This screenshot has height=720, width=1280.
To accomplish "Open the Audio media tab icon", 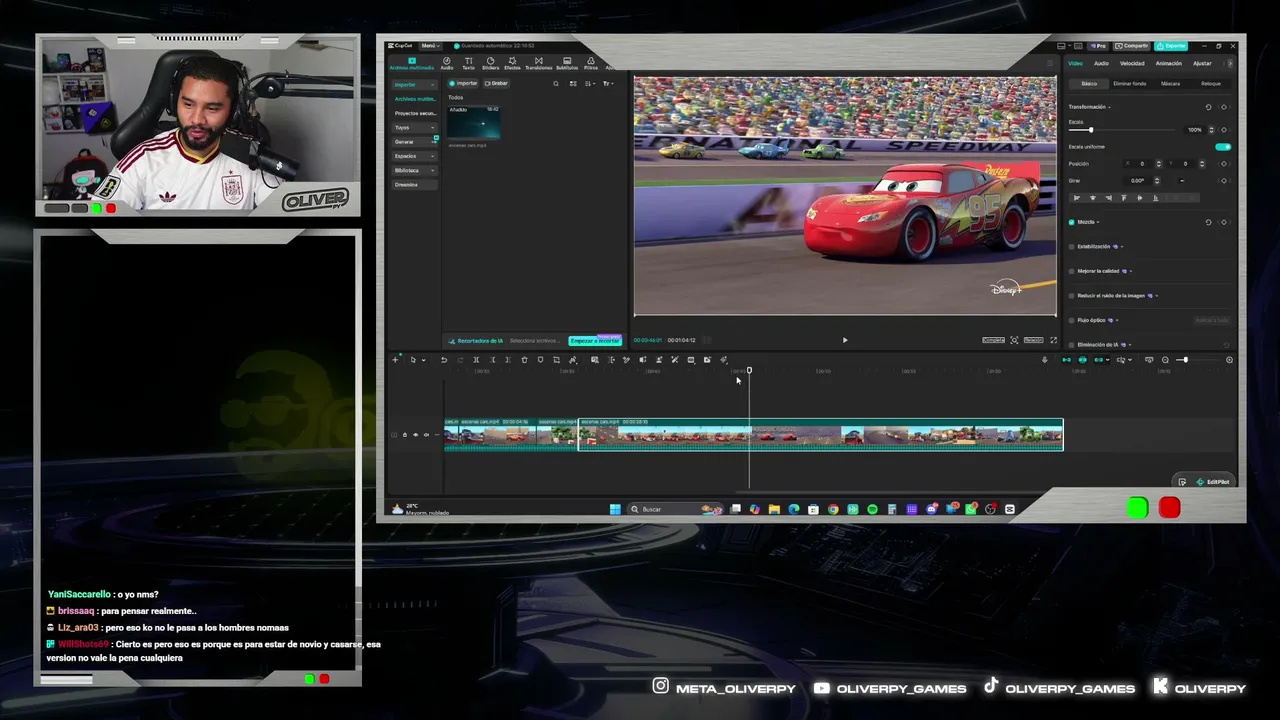I will [x=447, y=63].
